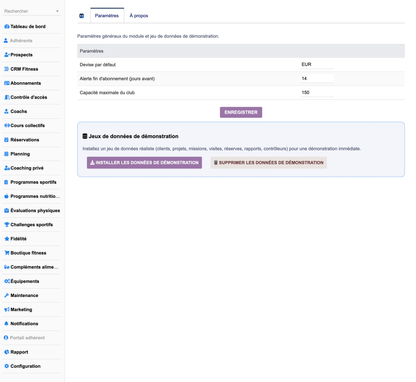Click the Notifications bell icon
This screenshot has width=416, height=382.
pyautogui.click(x=6, y=324)
